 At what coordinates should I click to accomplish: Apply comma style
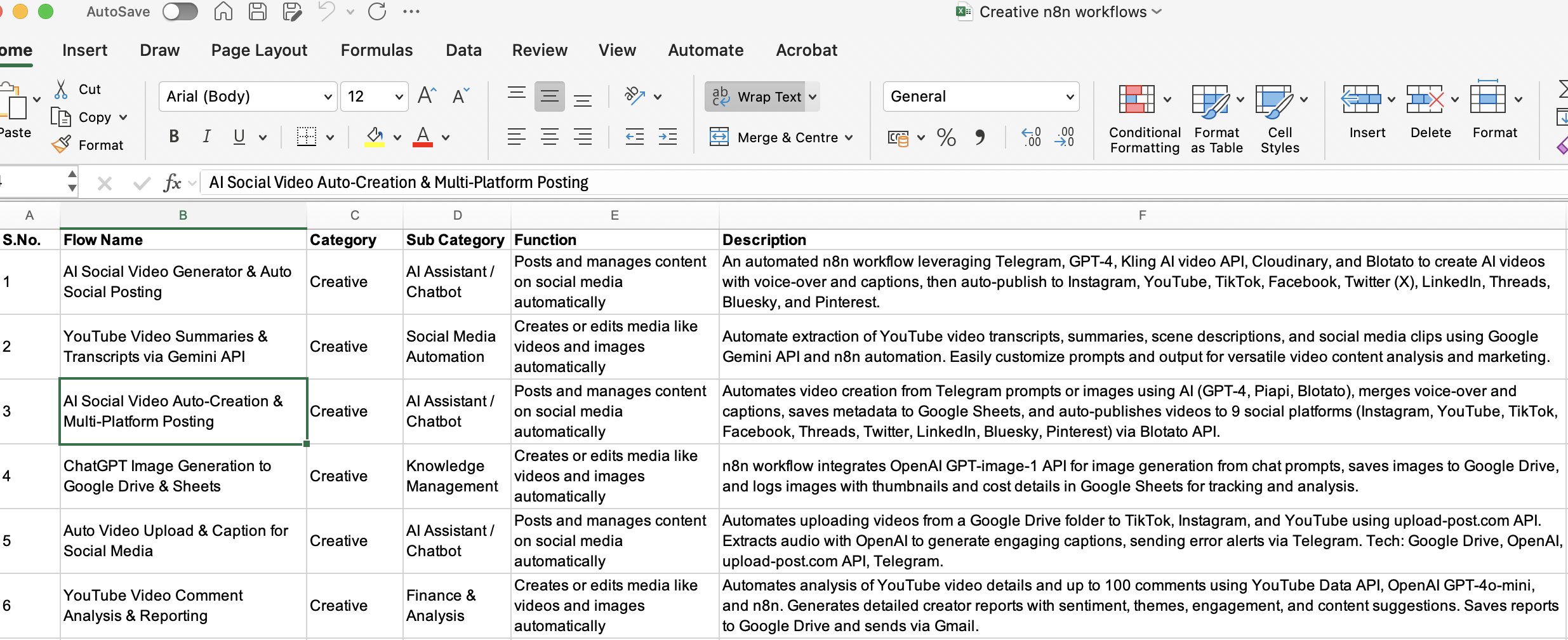(980, 137)
